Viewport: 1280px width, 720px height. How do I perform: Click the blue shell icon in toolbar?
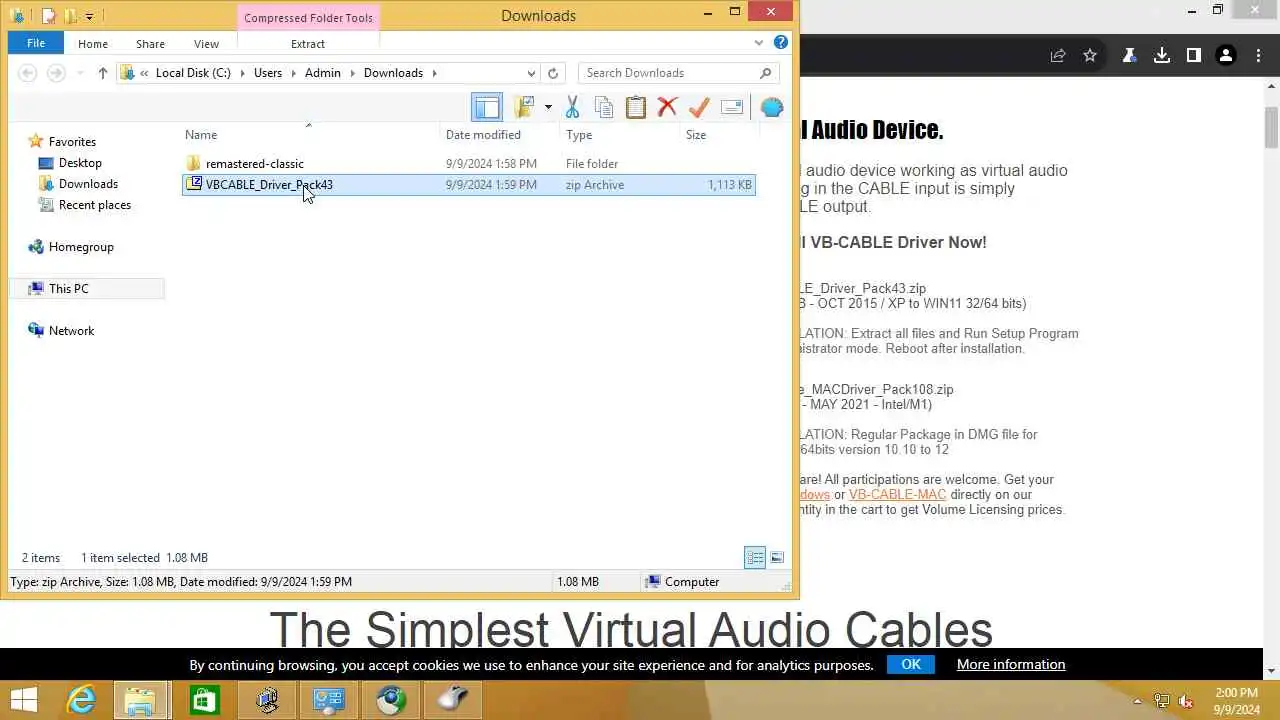click(x=772, y=107)
